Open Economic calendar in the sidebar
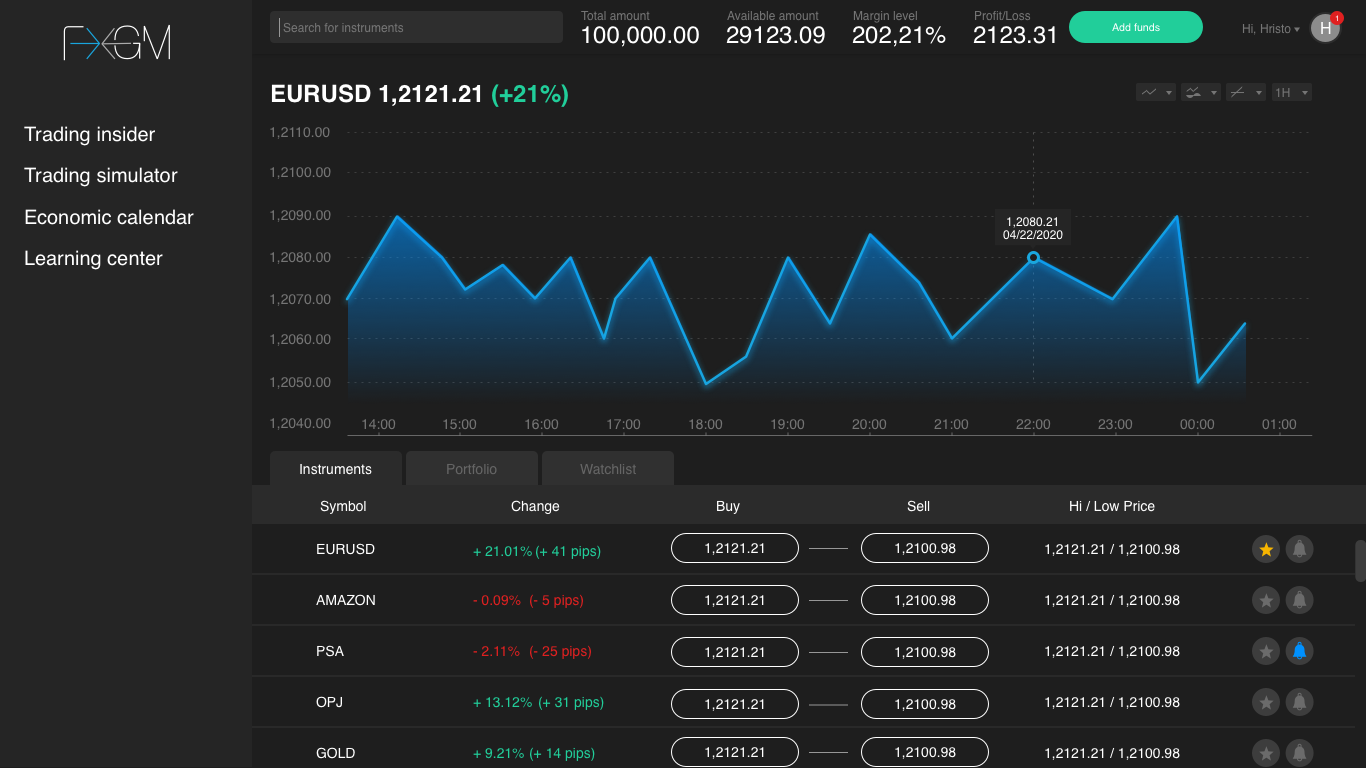The width and height of the screenshot is (1366, 768). click(109, 217)
